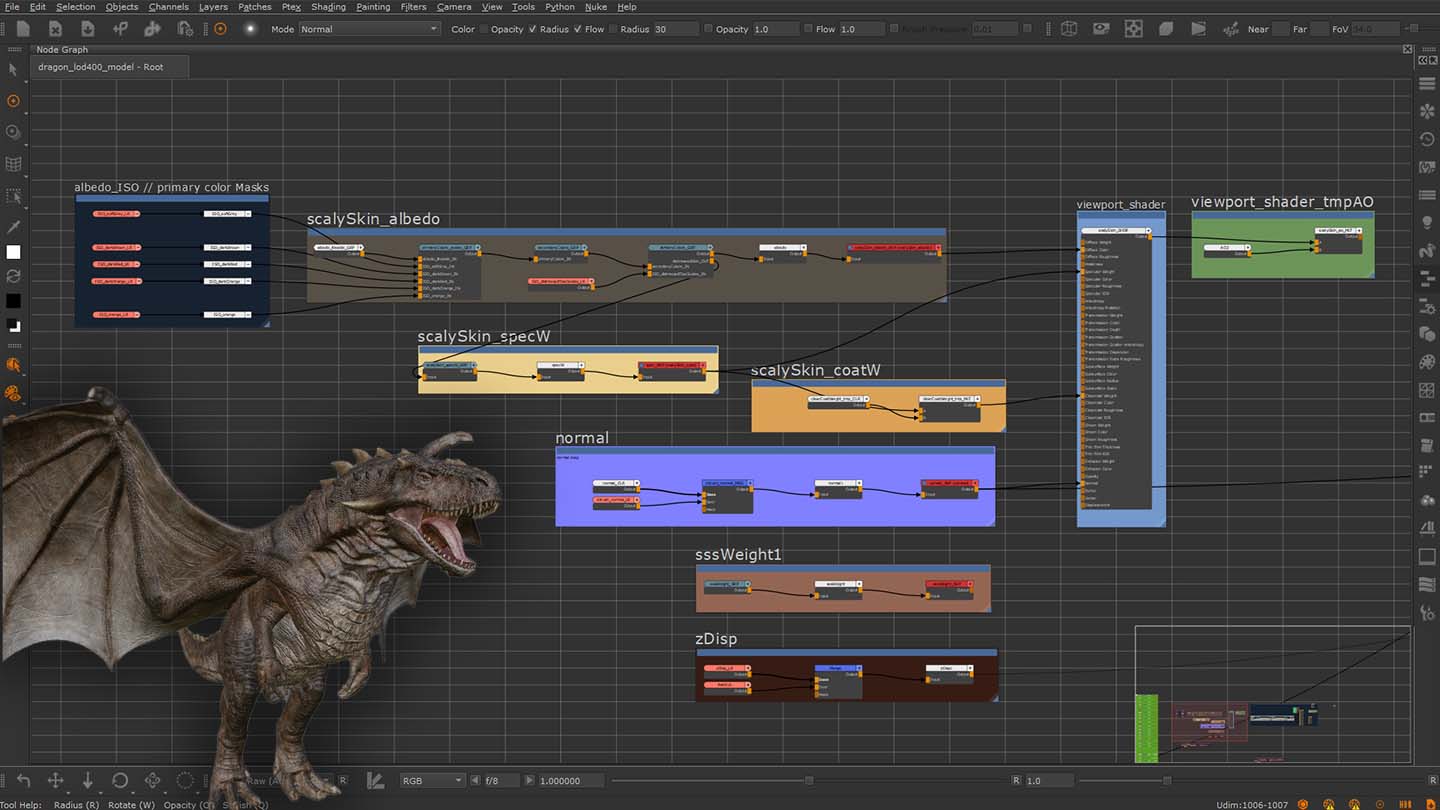Open the RGB channel dropdown at bottom

click(x=431, y=780)
